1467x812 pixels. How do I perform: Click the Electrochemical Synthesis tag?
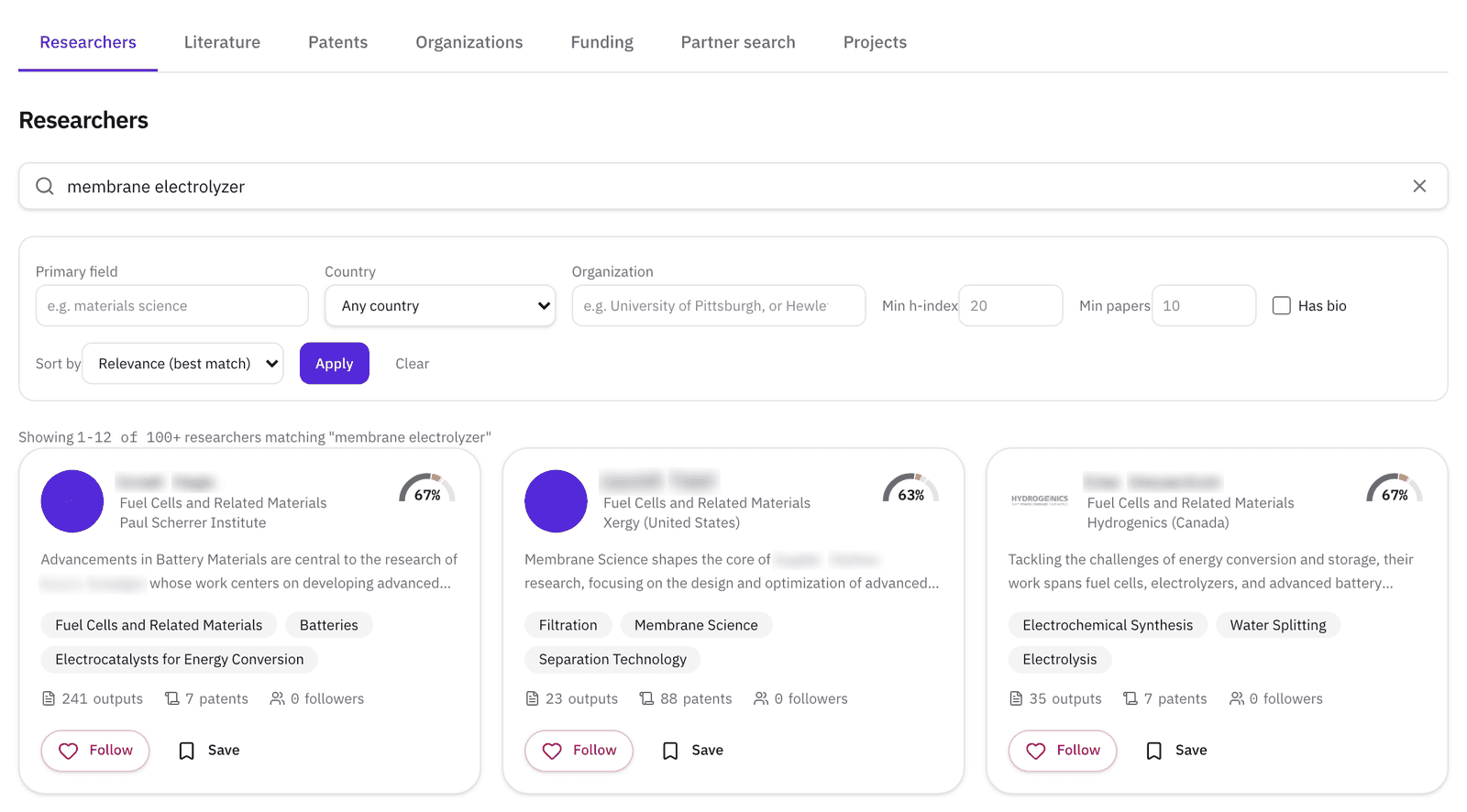[x=1108, y=625]
